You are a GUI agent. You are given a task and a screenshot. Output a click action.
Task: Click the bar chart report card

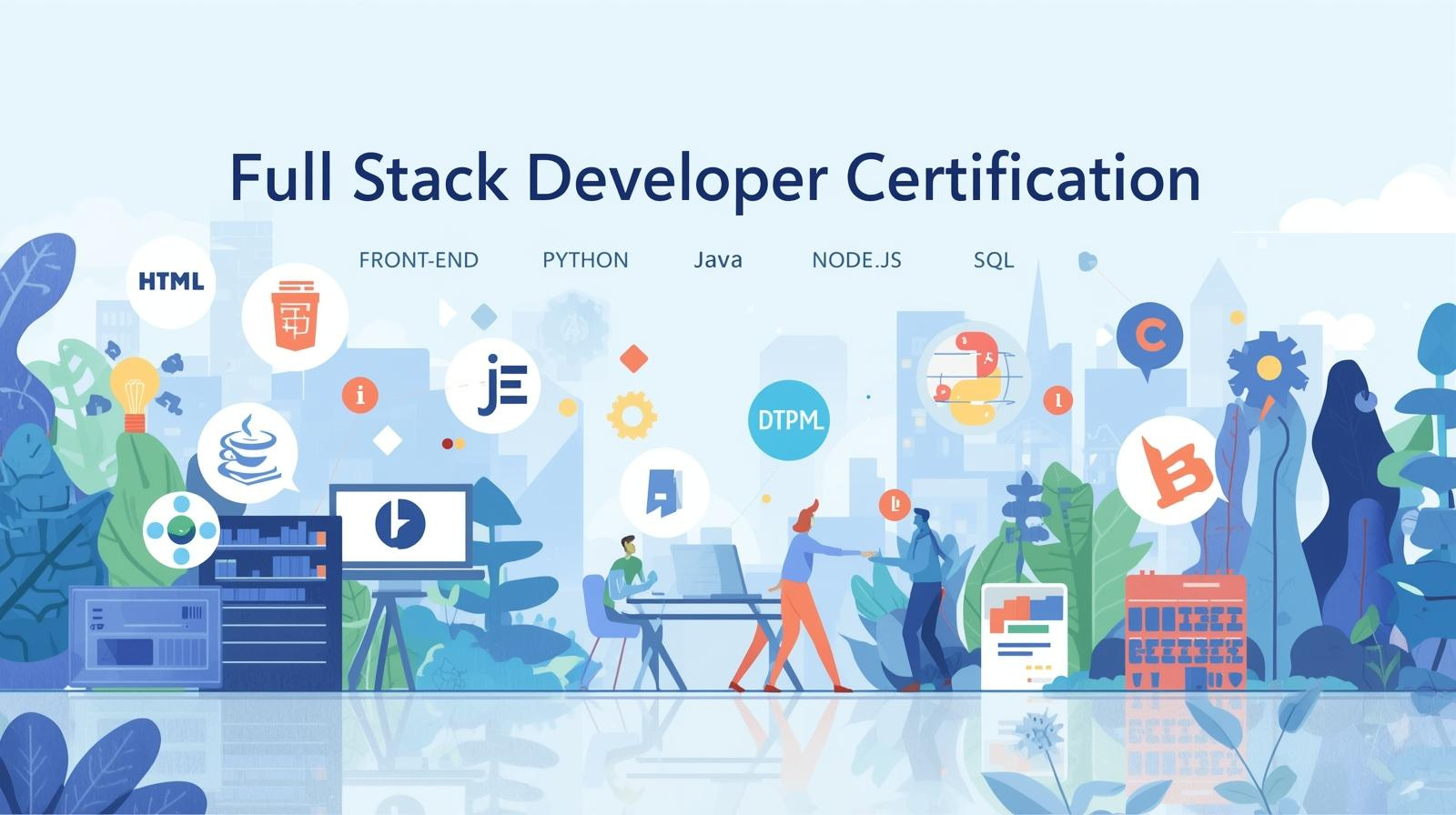[x=1024, y=635]
